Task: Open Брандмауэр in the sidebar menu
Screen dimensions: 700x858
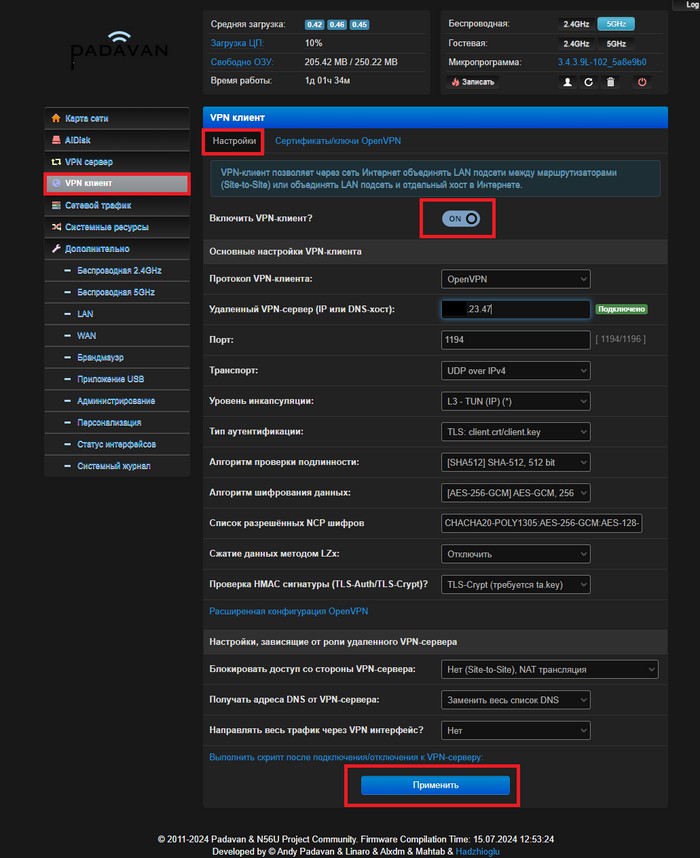Action: (100, 357)
